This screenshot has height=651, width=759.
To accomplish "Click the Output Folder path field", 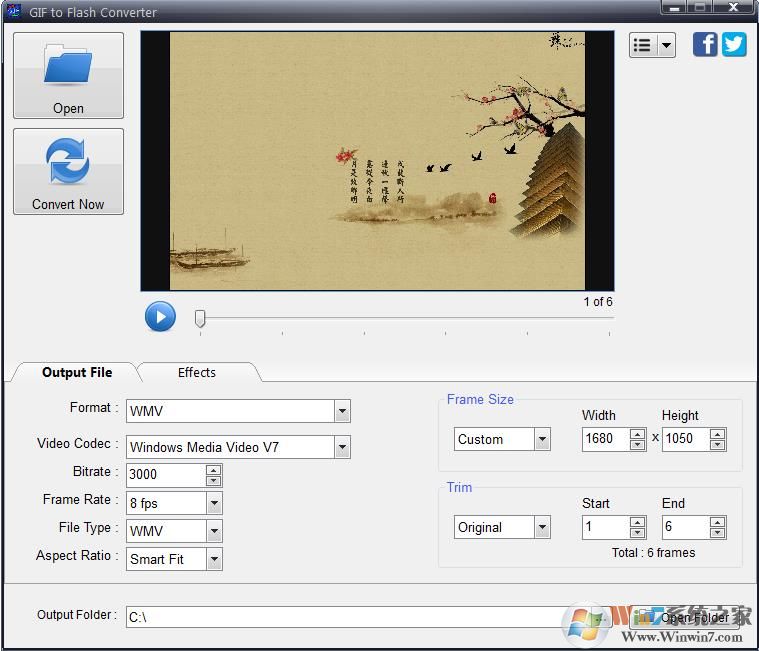I will [358, 617].
